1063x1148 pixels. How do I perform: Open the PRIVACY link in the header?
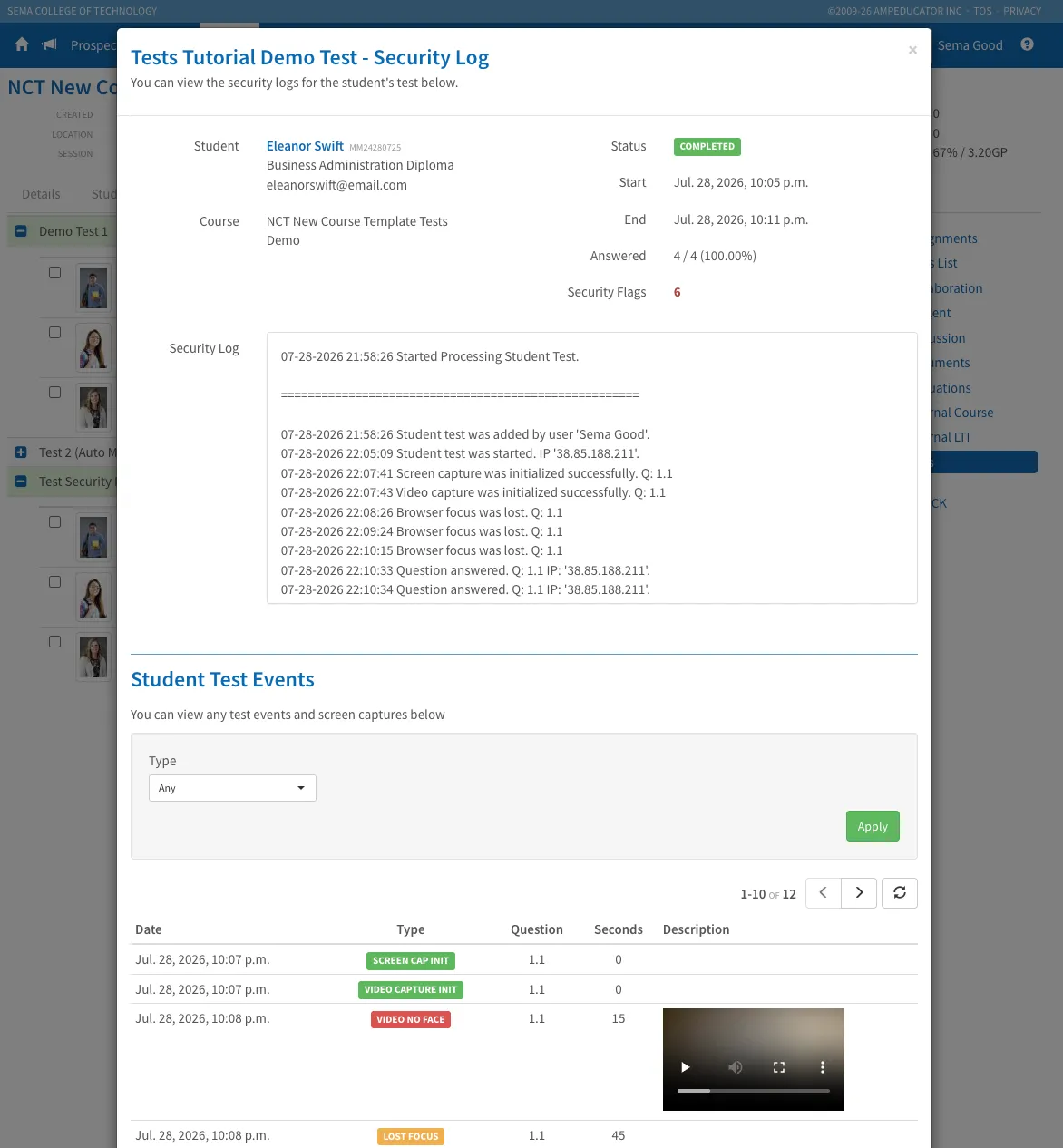pyautogui.click(x=1022, y=11)
